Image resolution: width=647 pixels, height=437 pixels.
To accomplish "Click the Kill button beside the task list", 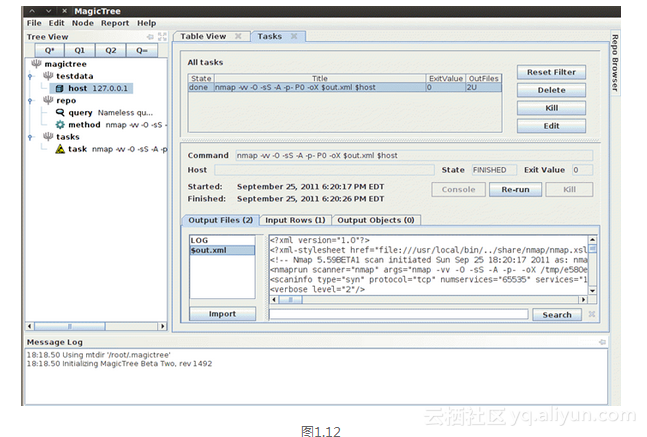I will point(551,108).
